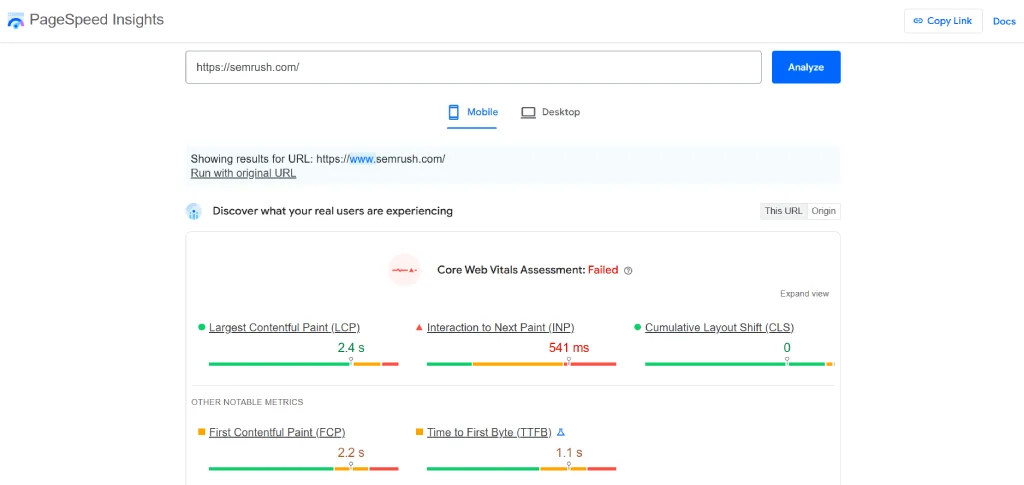Click the LCP distribution bar
The image size is (1024, 485).
click(x=304, y=364)
